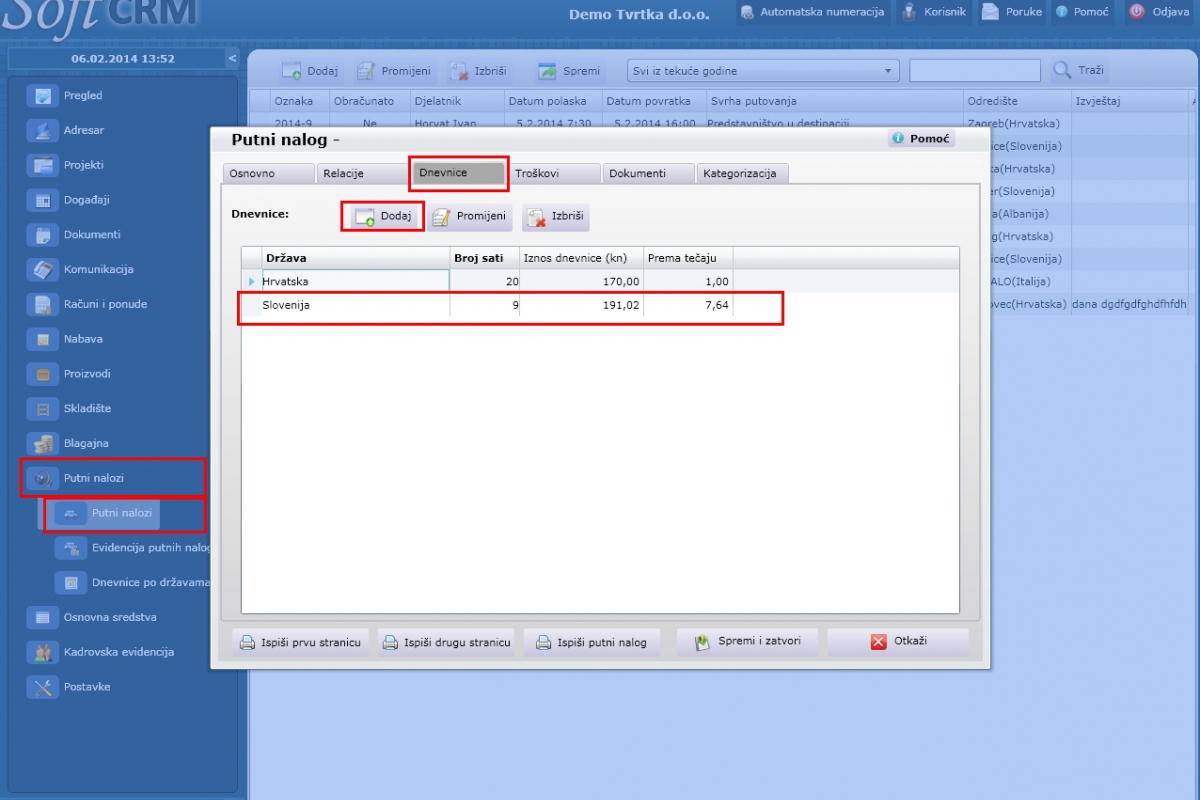This screenshot has width=1200, height=800.
Task: Open Dokumenti in the sidebar
Action: pos(92,235)
